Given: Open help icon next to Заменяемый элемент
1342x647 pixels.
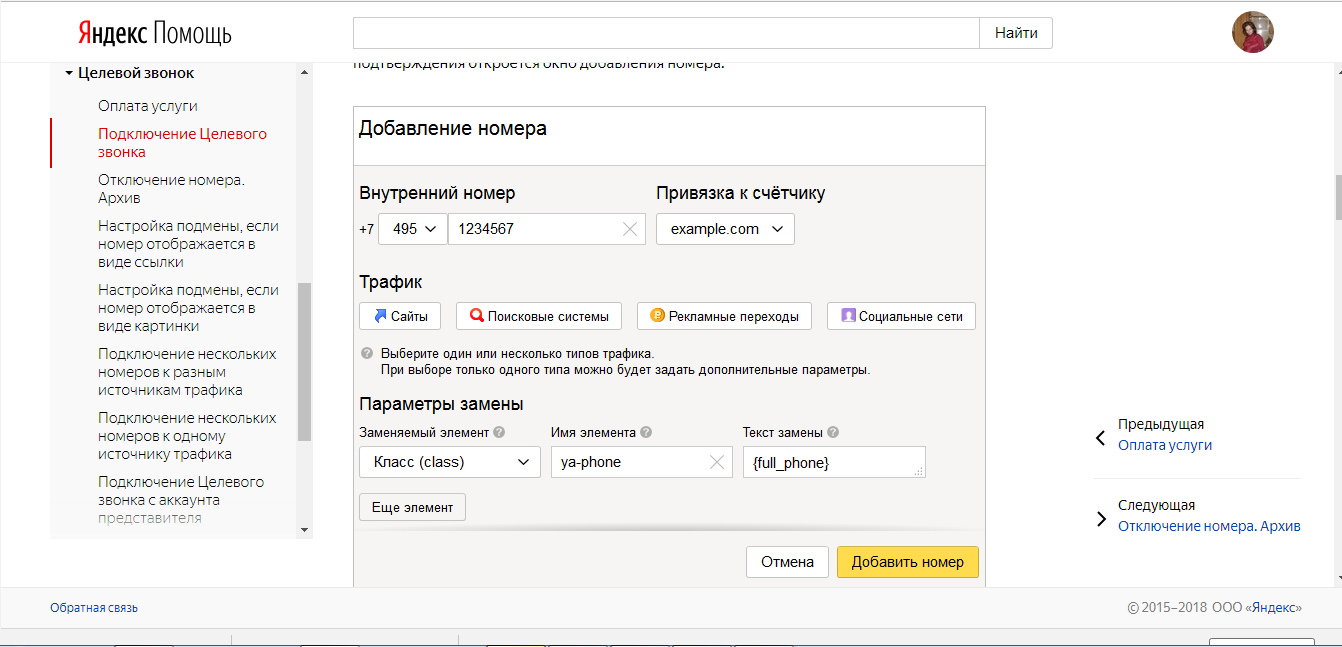Looking at the screenshot, I should [x=498, y=431].
